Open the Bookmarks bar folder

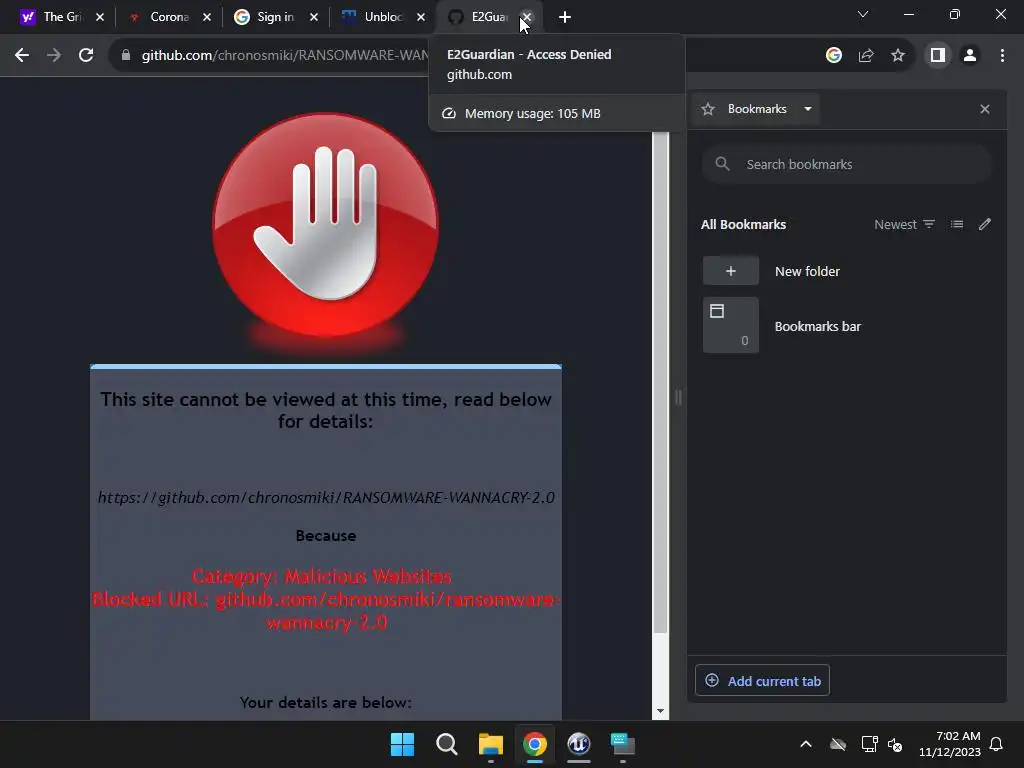click(846, 326)
